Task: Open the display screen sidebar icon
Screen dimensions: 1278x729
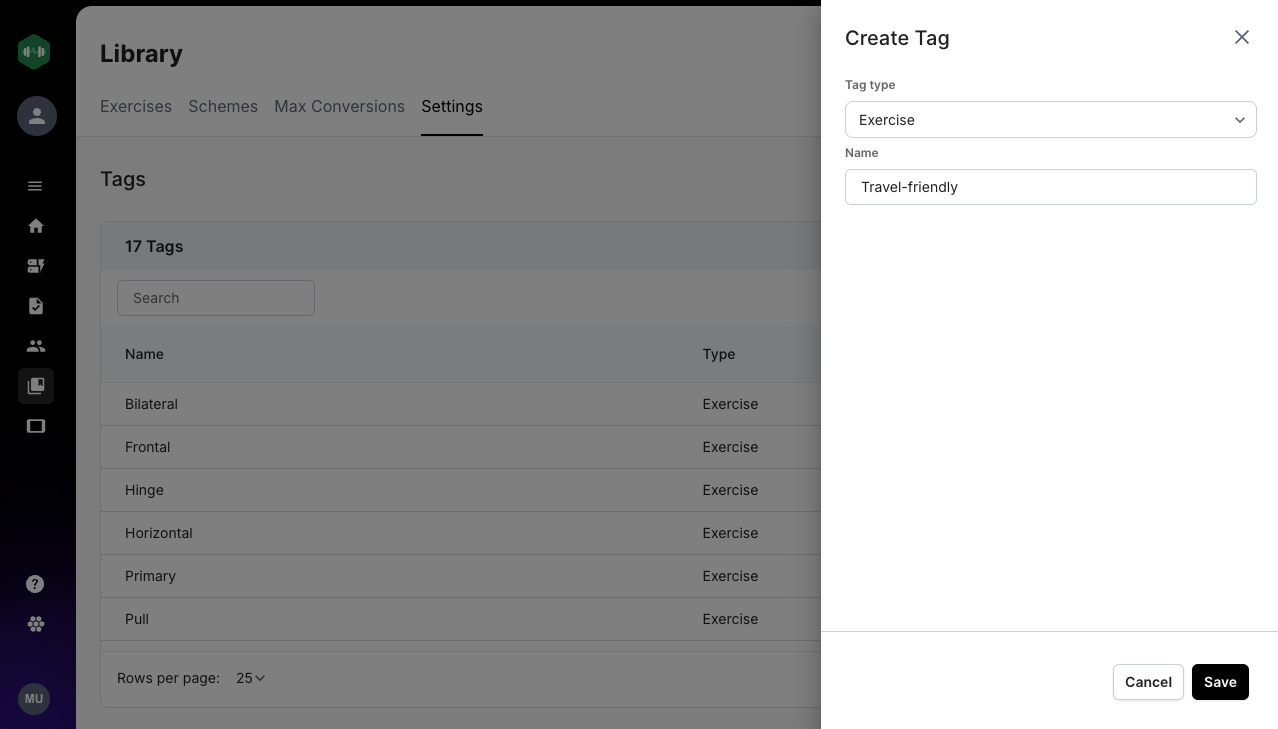Action: tap(36, 426)
